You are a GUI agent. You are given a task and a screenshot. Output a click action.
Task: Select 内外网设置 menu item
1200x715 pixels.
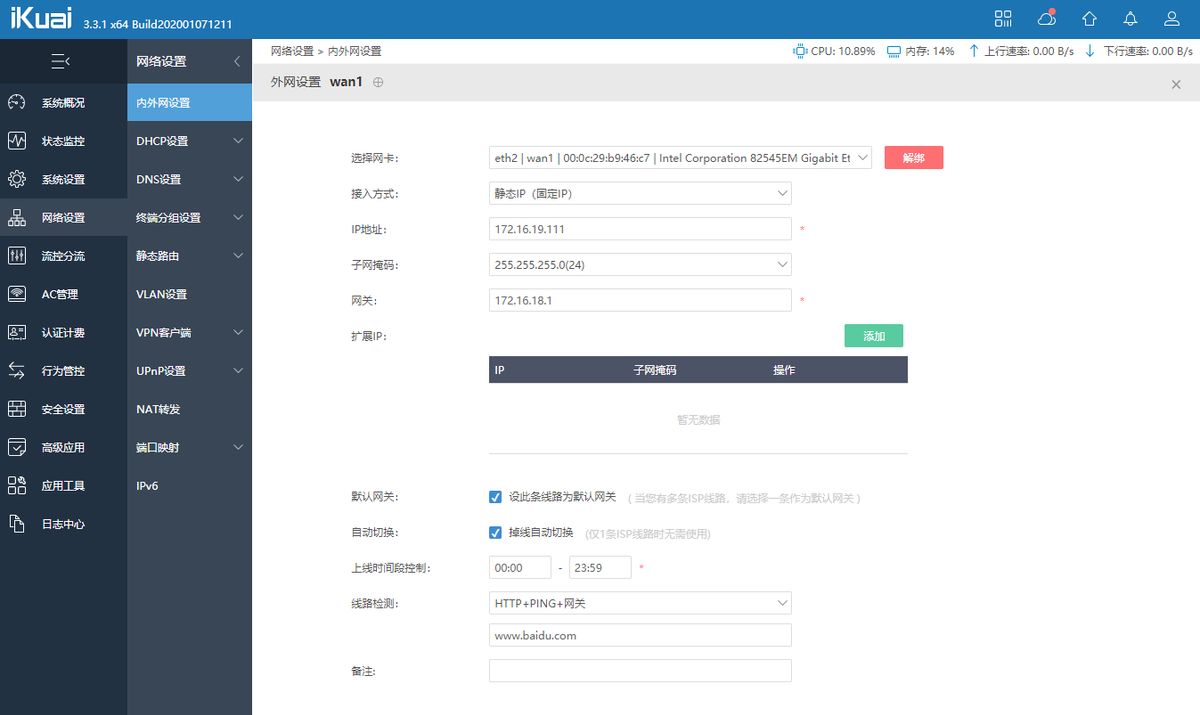[189, 102]
